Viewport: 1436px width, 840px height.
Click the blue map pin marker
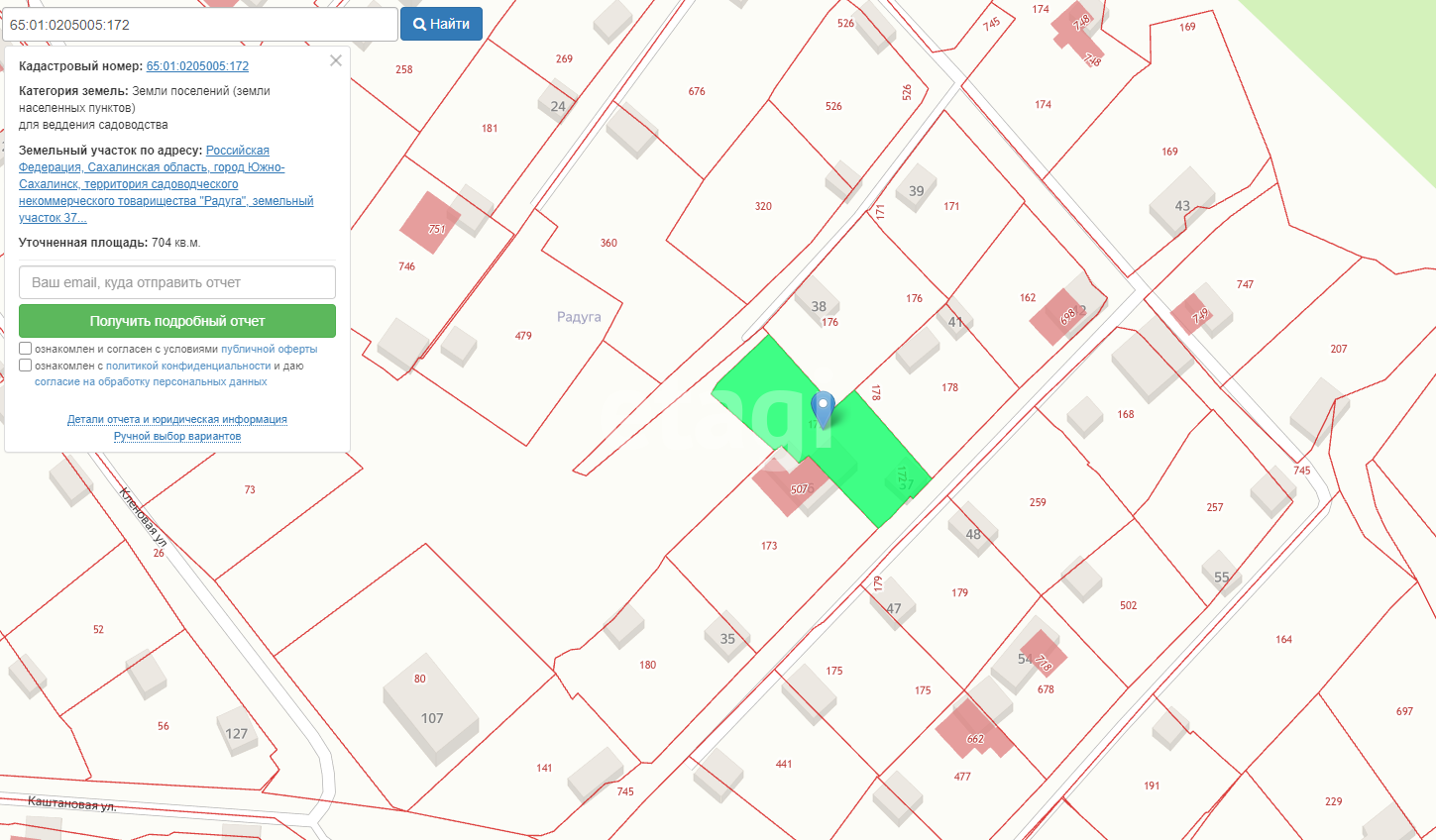coord(823,407)
